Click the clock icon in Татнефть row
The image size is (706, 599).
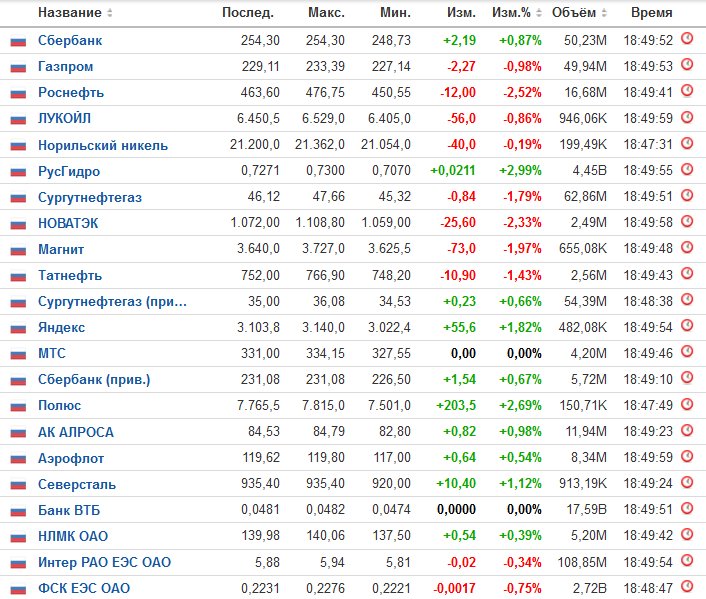[687, 273]
